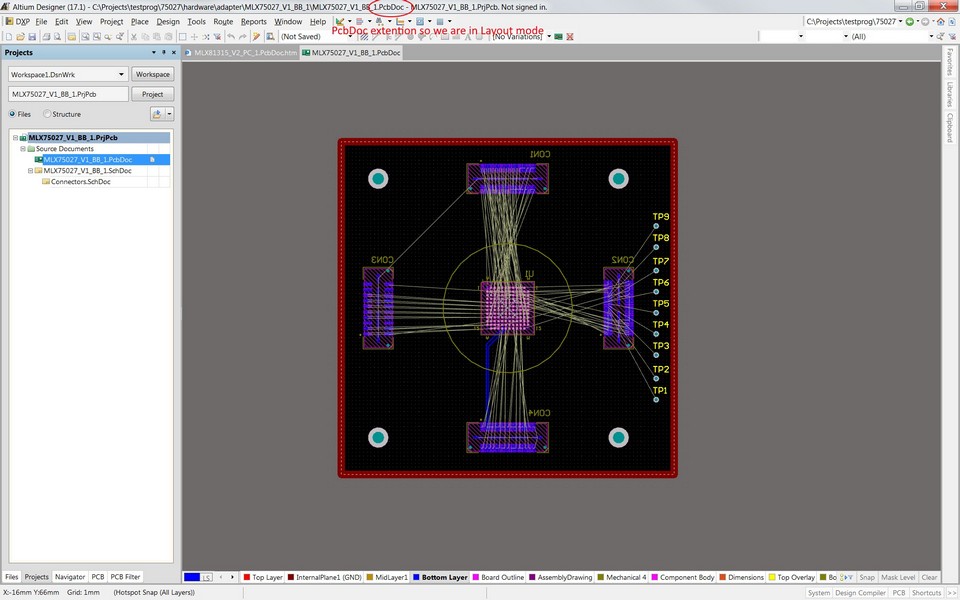
Task: Select the Structure radio button
Action: 47,114
